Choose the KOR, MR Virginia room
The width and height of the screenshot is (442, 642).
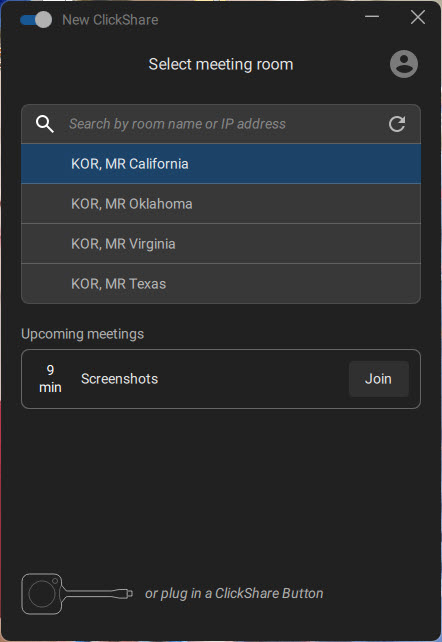(x=221, y=244)
